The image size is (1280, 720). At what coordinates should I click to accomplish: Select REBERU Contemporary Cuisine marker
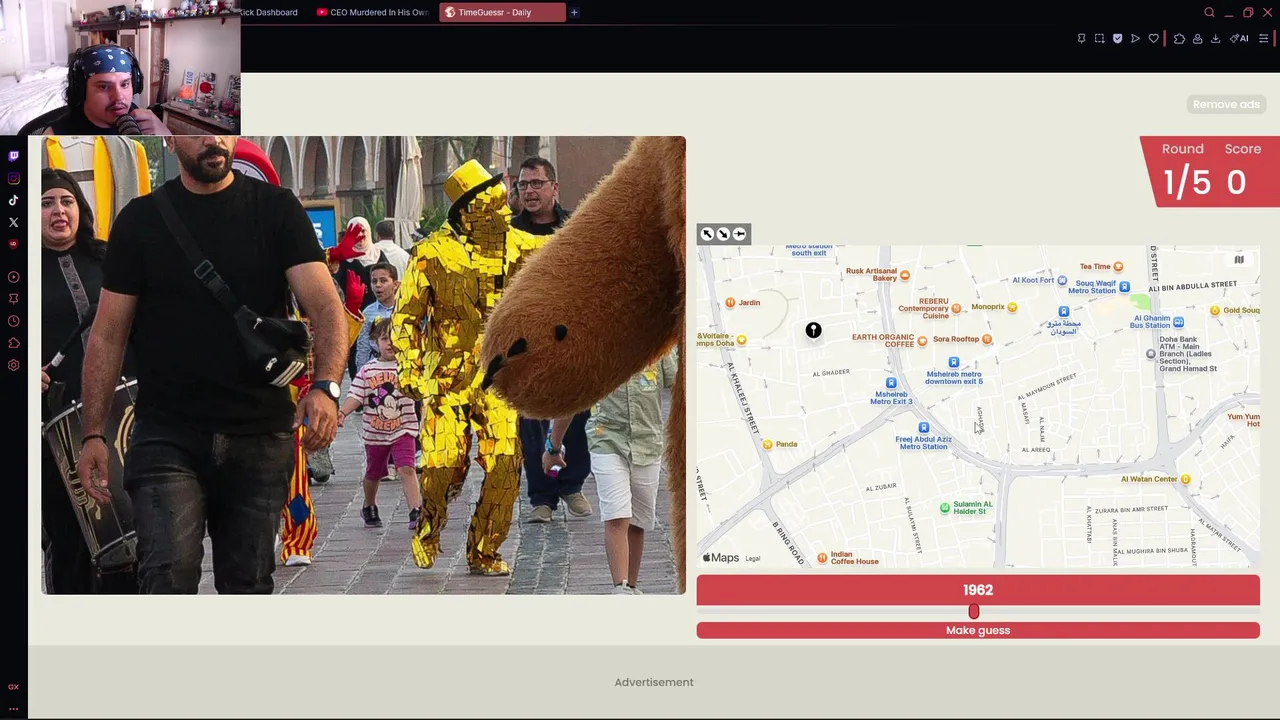(x=956, y=308)
